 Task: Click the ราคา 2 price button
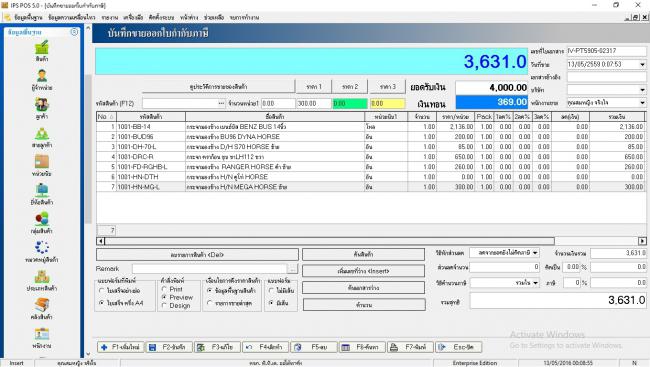pos(350,87)
